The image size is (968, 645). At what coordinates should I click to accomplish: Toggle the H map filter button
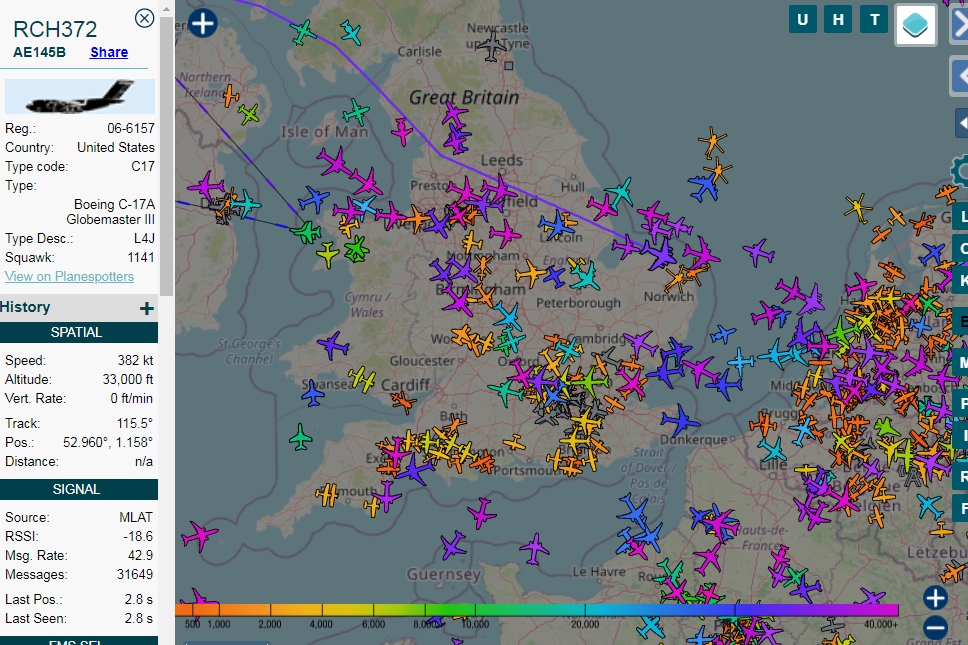click(838, 20)
